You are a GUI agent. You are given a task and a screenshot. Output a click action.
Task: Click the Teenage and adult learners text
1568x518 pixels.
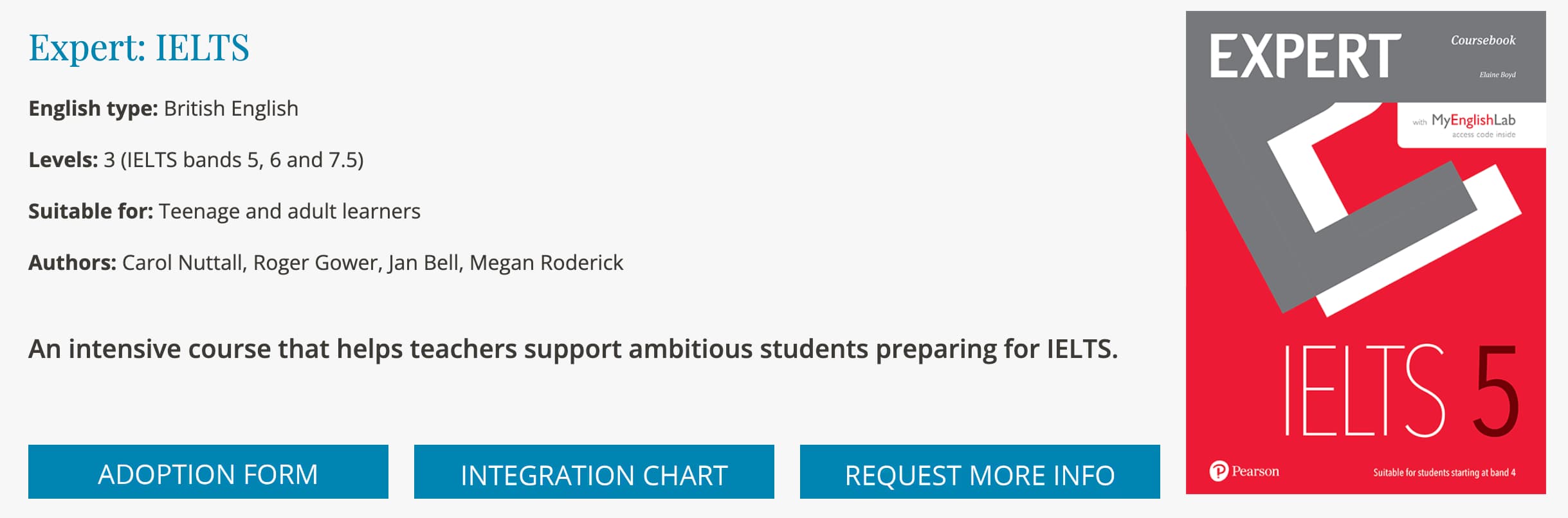[289, 211]
